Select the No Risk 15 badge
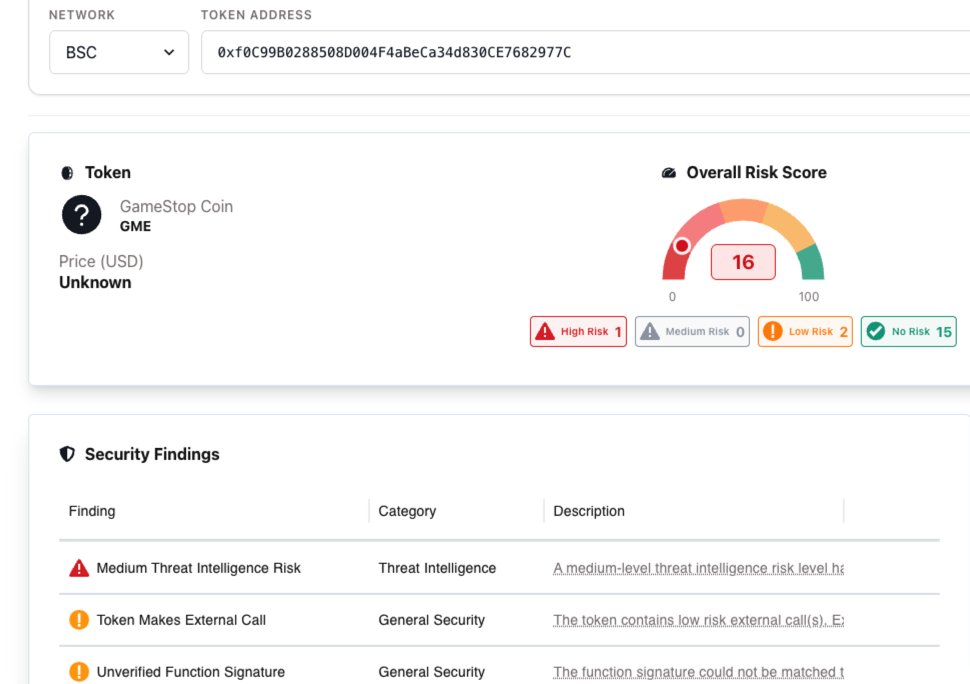Viewport: 970px width, 684px height. pyautogui.click(x=908, y=331)
